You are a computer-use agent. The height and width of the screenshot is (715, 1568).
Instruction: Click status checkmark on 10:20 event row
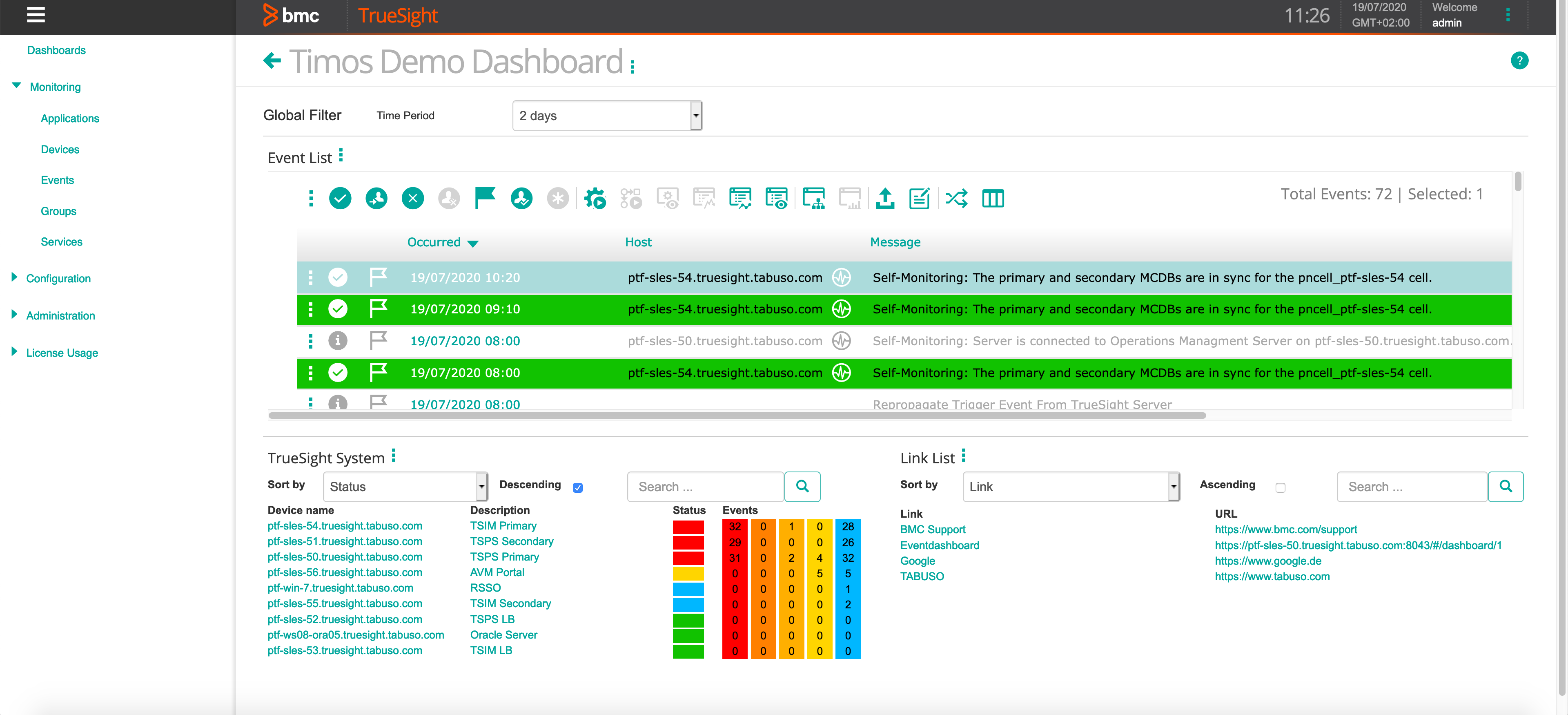click(338, 277)
